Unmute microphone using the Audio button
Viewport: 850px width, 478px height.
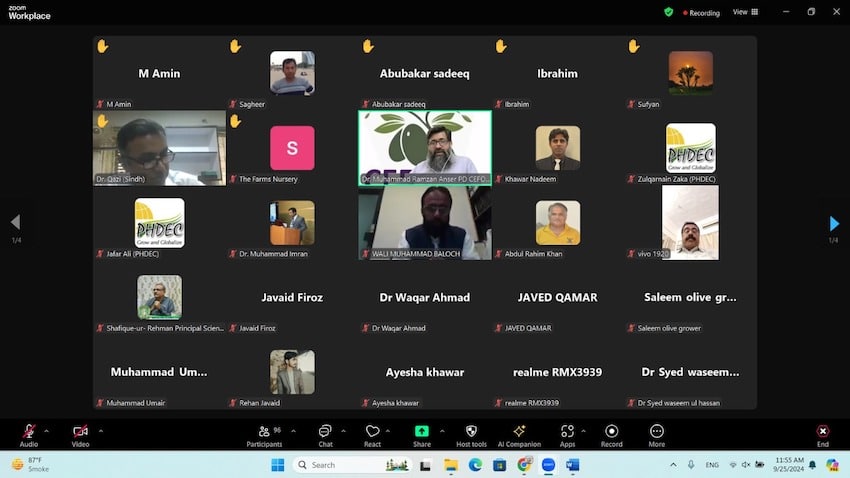(x=29, y=431)
